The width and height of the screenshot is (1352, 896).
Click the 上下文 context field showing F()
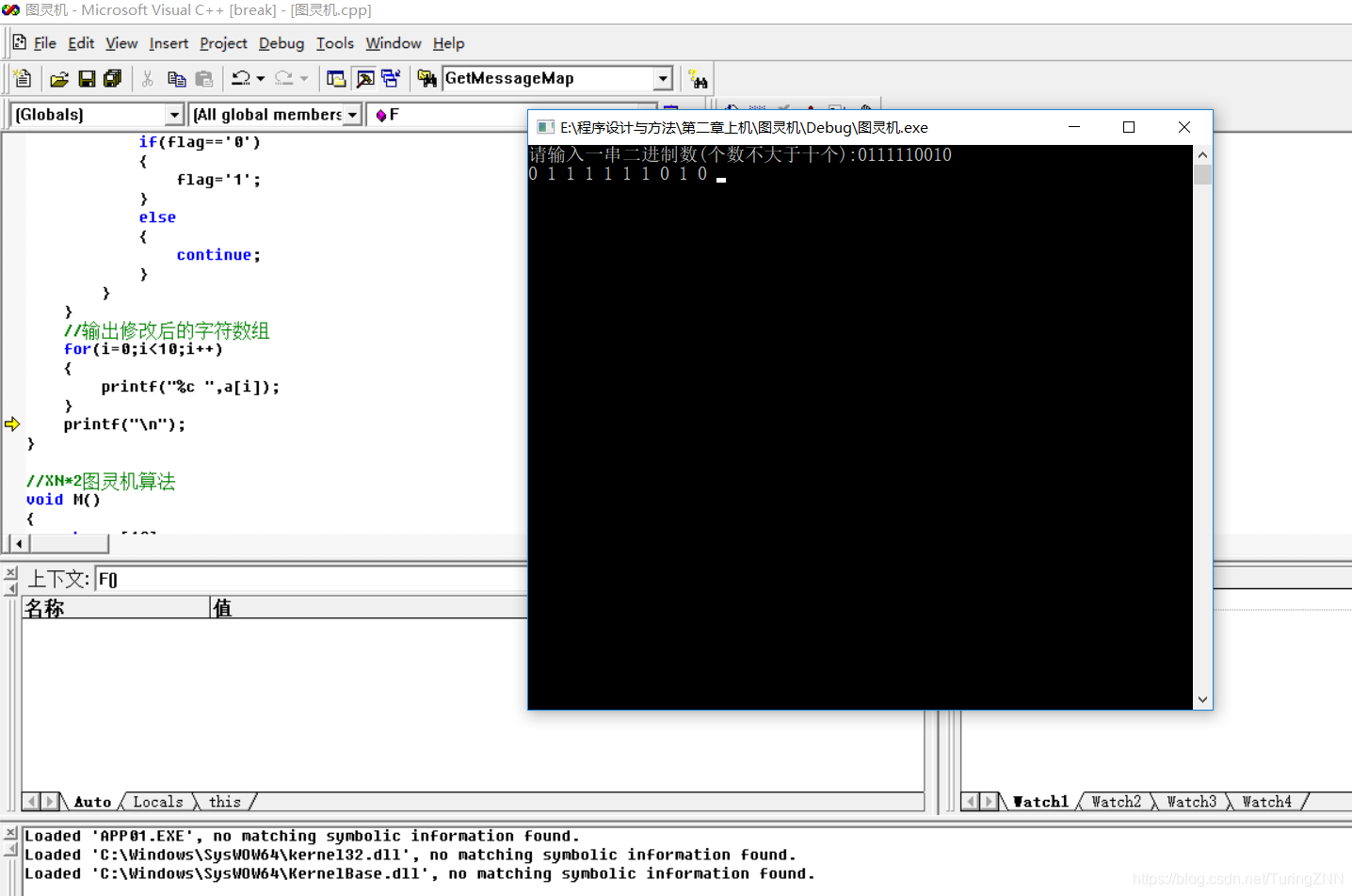[x=312, y=580]
